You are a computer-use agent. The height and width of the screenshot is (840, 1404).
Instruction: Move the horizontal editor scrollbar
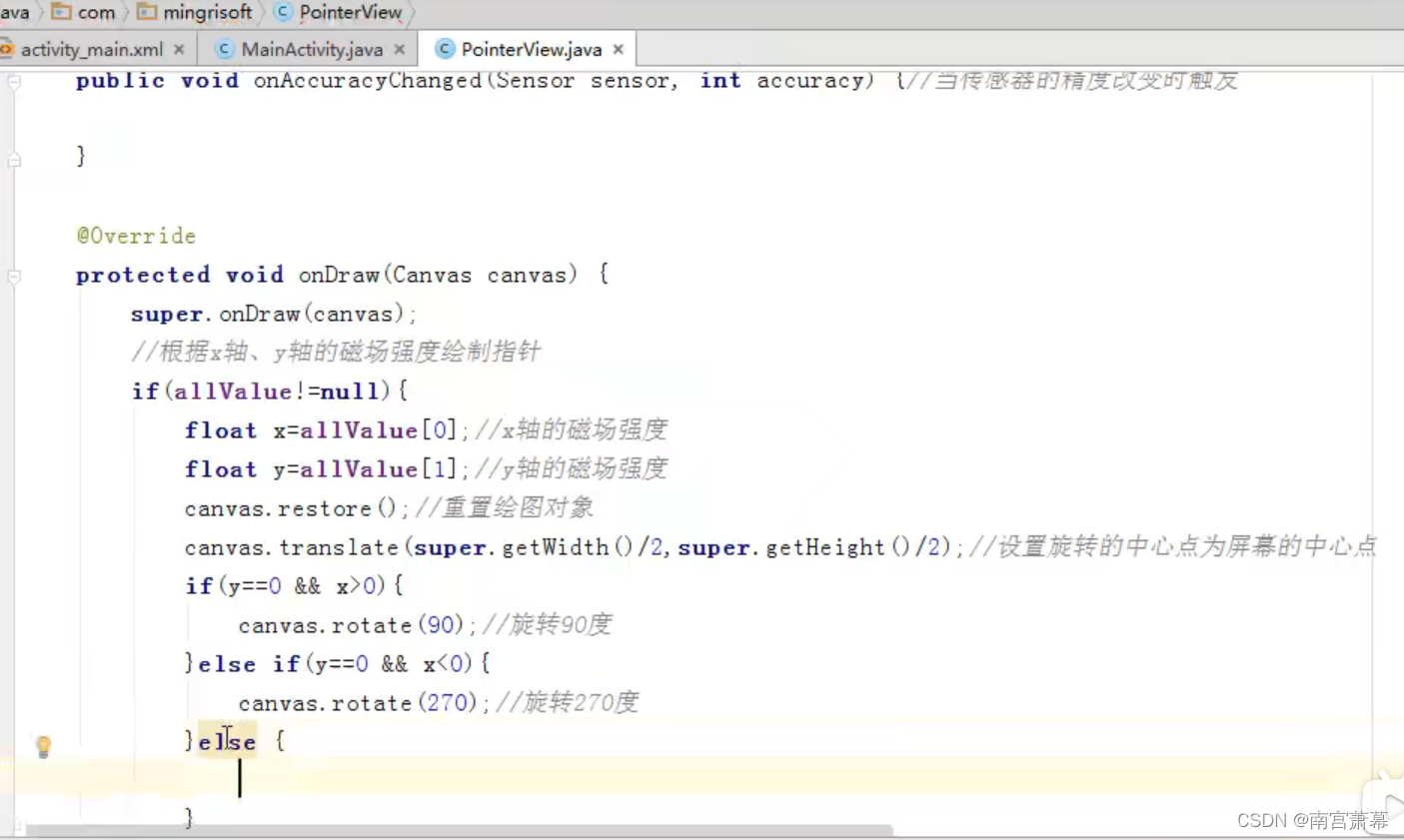click(x=460, y=830)
